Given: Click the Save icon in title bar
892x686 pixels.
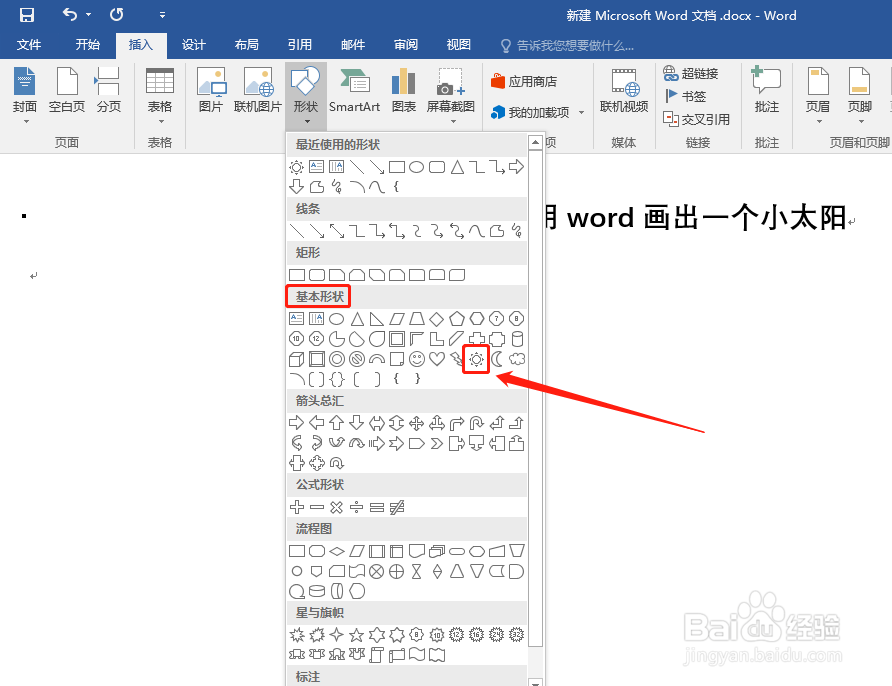Looking at the screenshot, I should 26,14.
